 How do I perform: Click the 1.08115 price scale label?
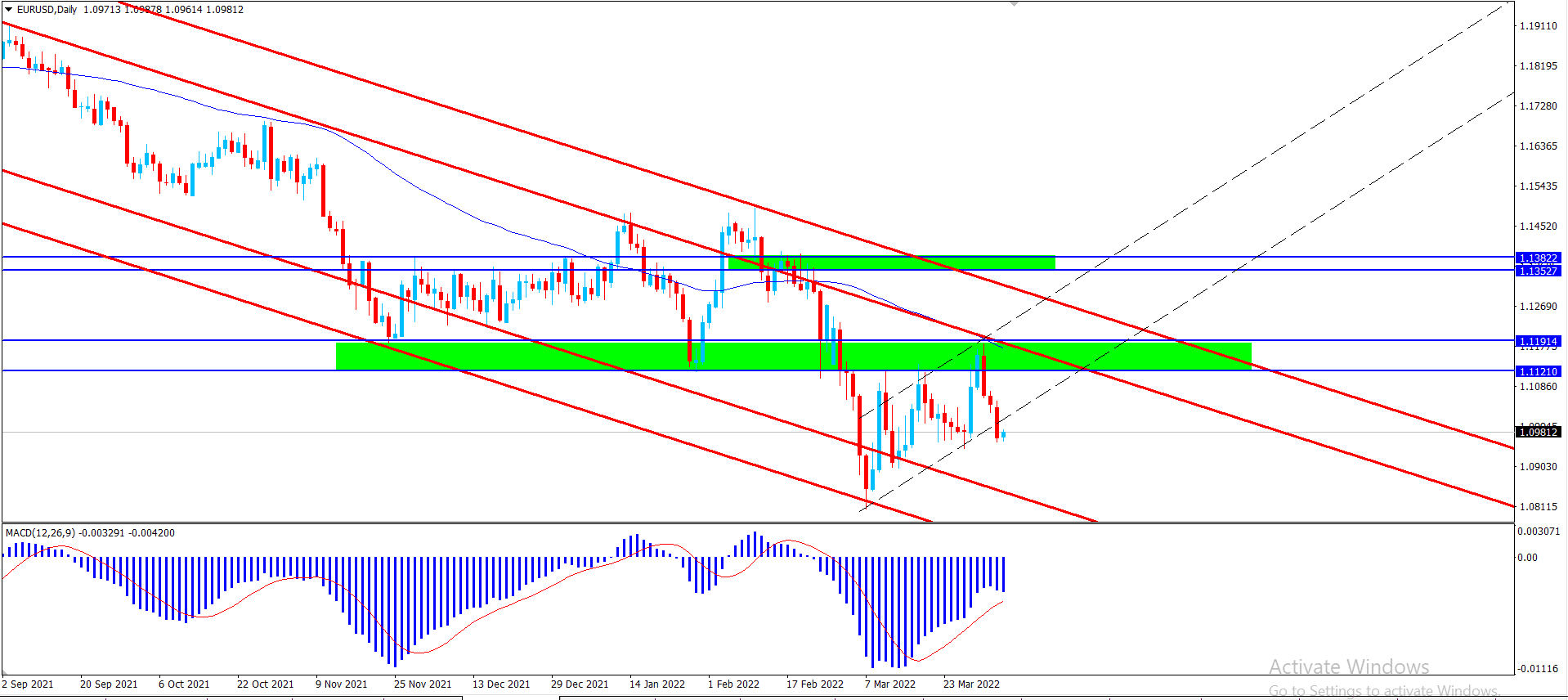click(1538, 507)
